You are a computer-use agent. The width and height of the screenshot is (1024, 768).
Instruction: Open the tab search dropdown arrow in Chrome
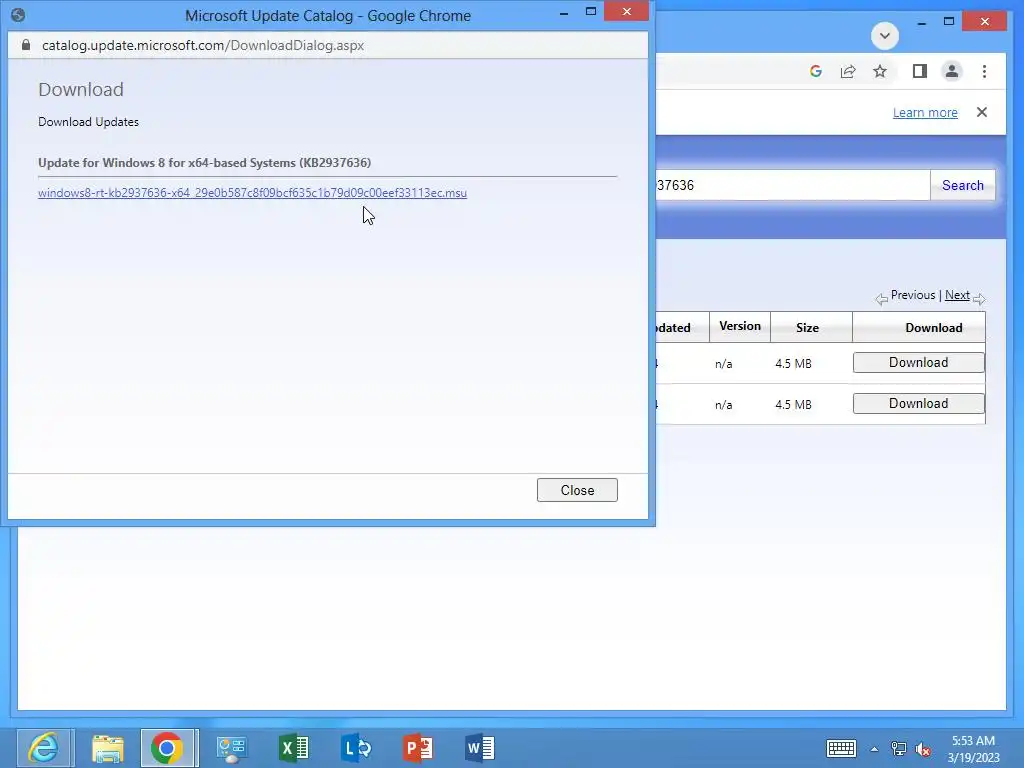coord(885,35)
